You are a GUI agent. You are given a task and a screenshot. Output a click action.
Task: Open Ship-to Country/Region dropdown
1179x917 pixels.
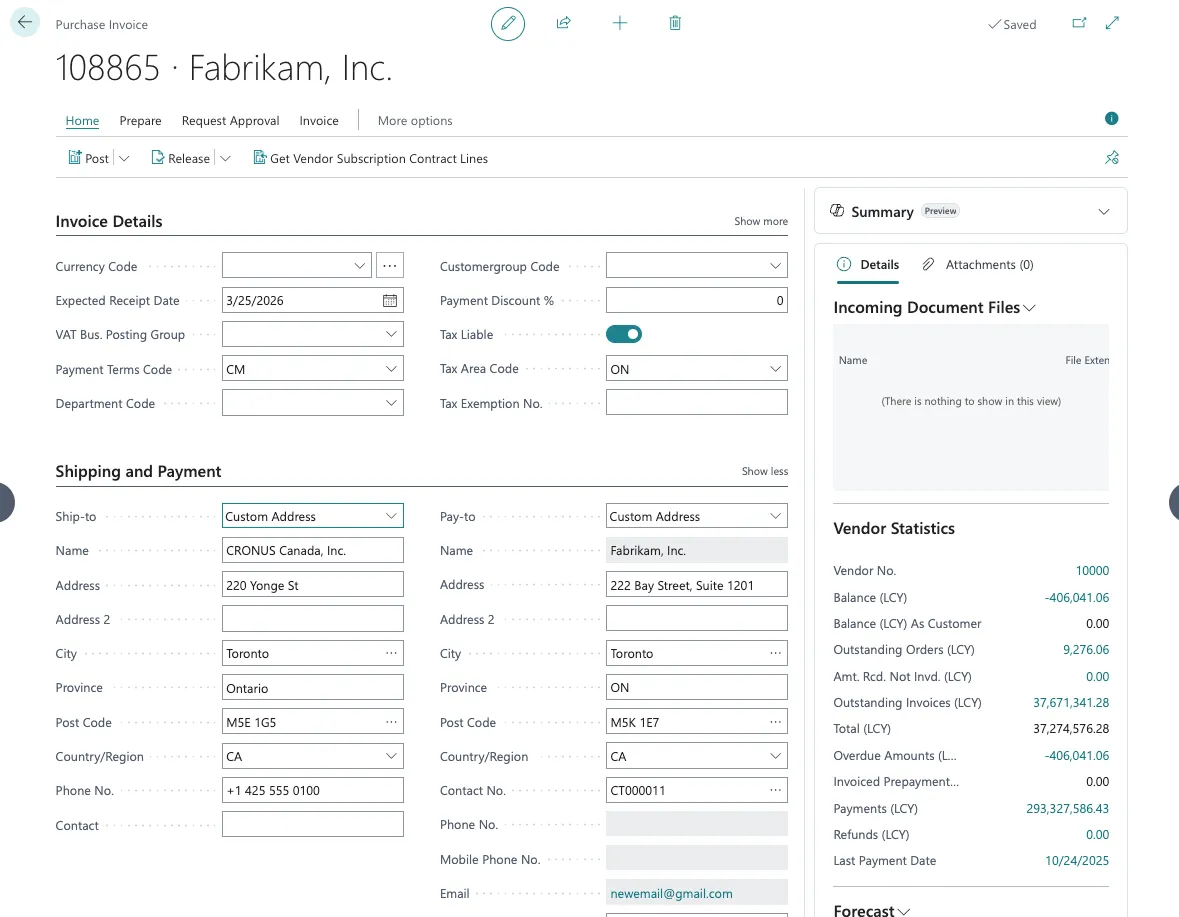391,756
